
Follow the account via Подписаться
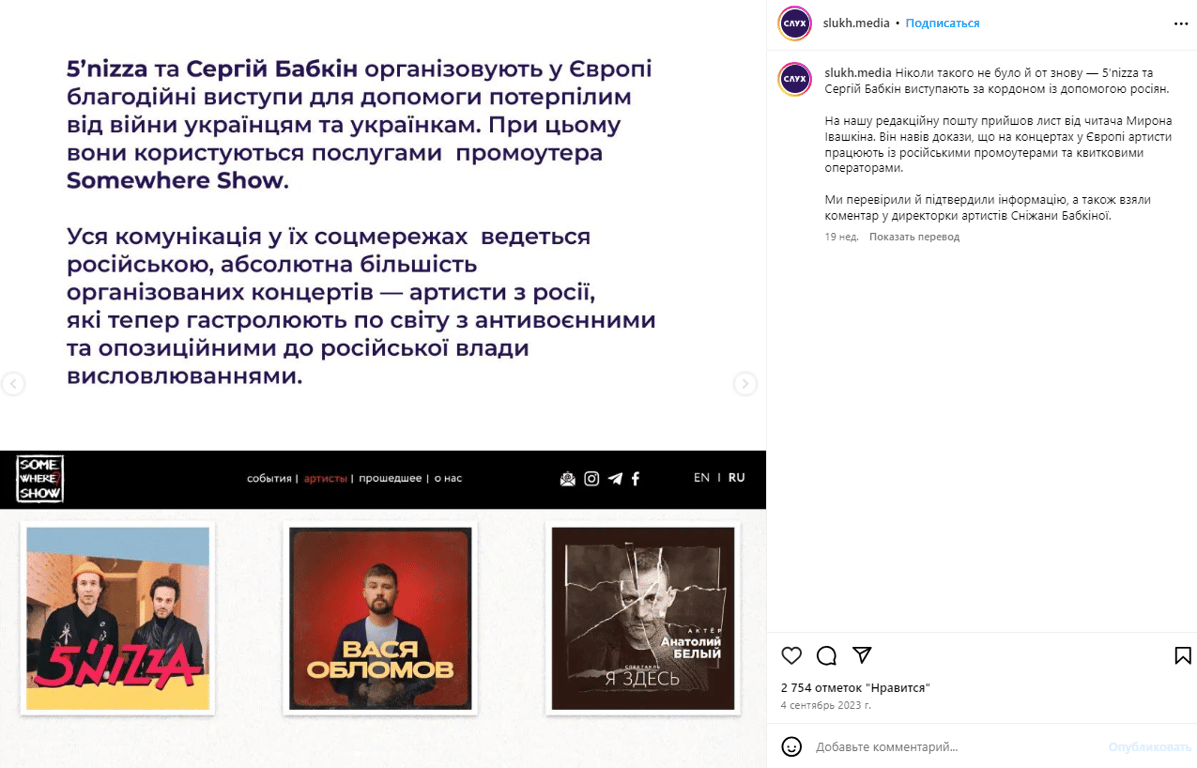click(x=942, y=23)
